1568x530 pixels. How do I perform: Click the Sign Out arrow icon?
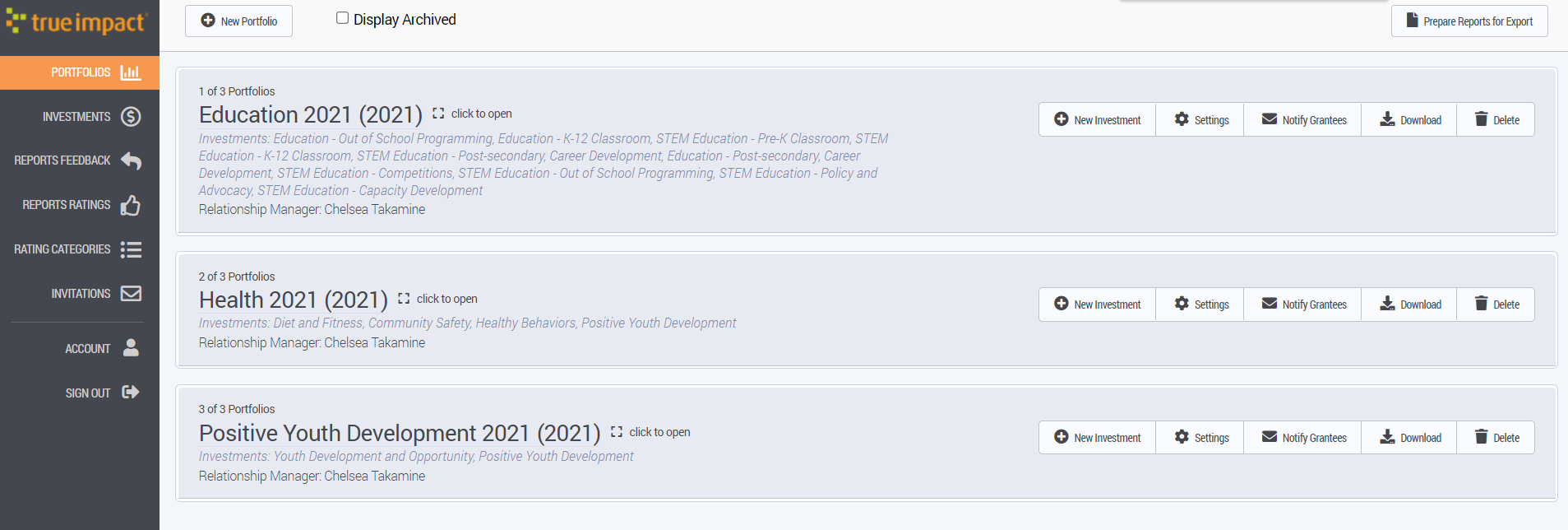131,393
